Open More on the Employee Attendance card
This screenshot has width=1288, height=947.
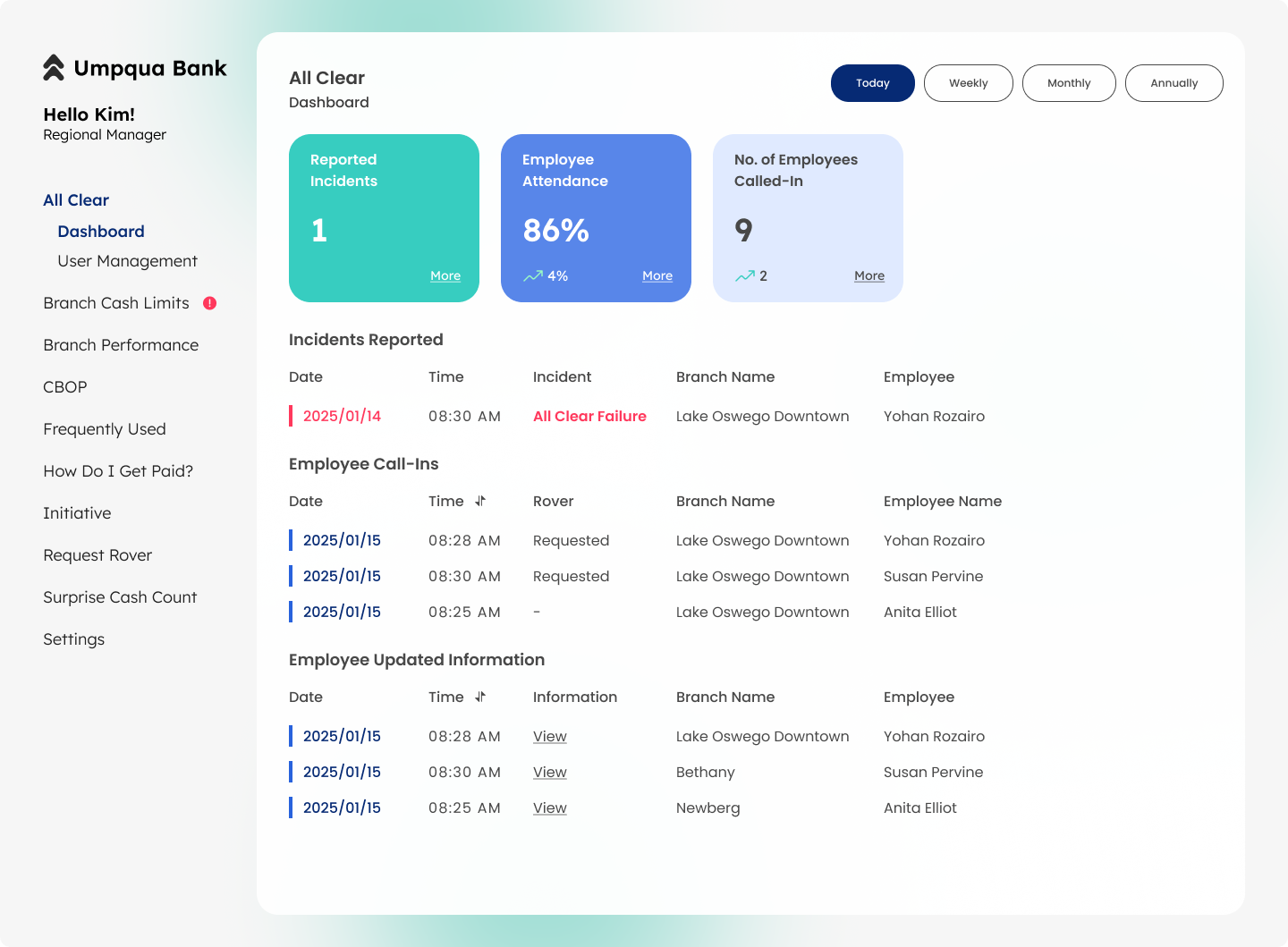pos(657,275)
